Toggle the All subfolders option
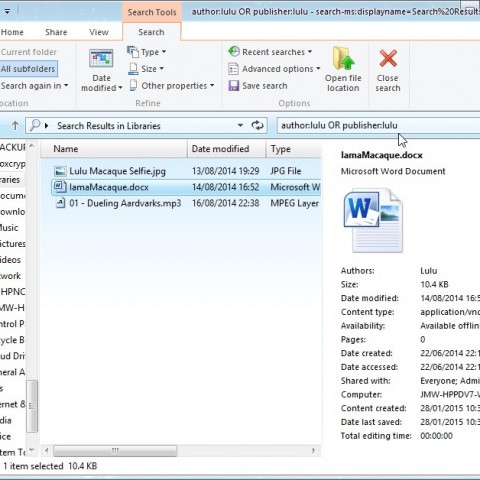 28,69
